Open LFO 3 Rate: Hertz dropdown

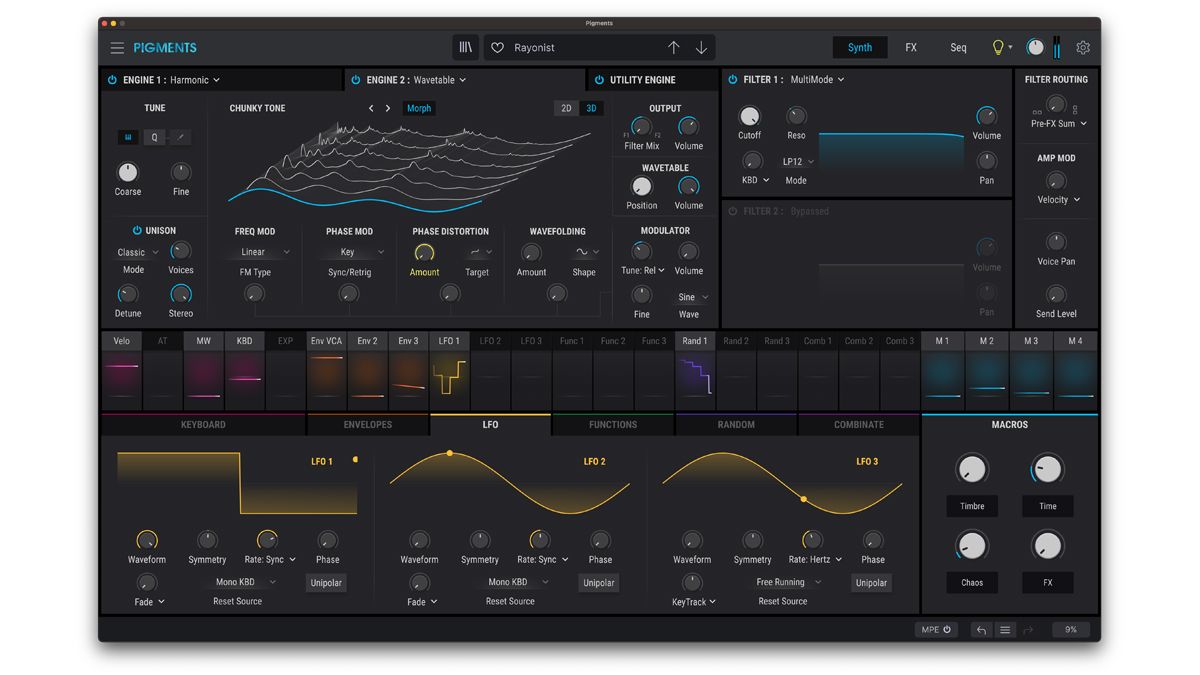pos(815,560)
